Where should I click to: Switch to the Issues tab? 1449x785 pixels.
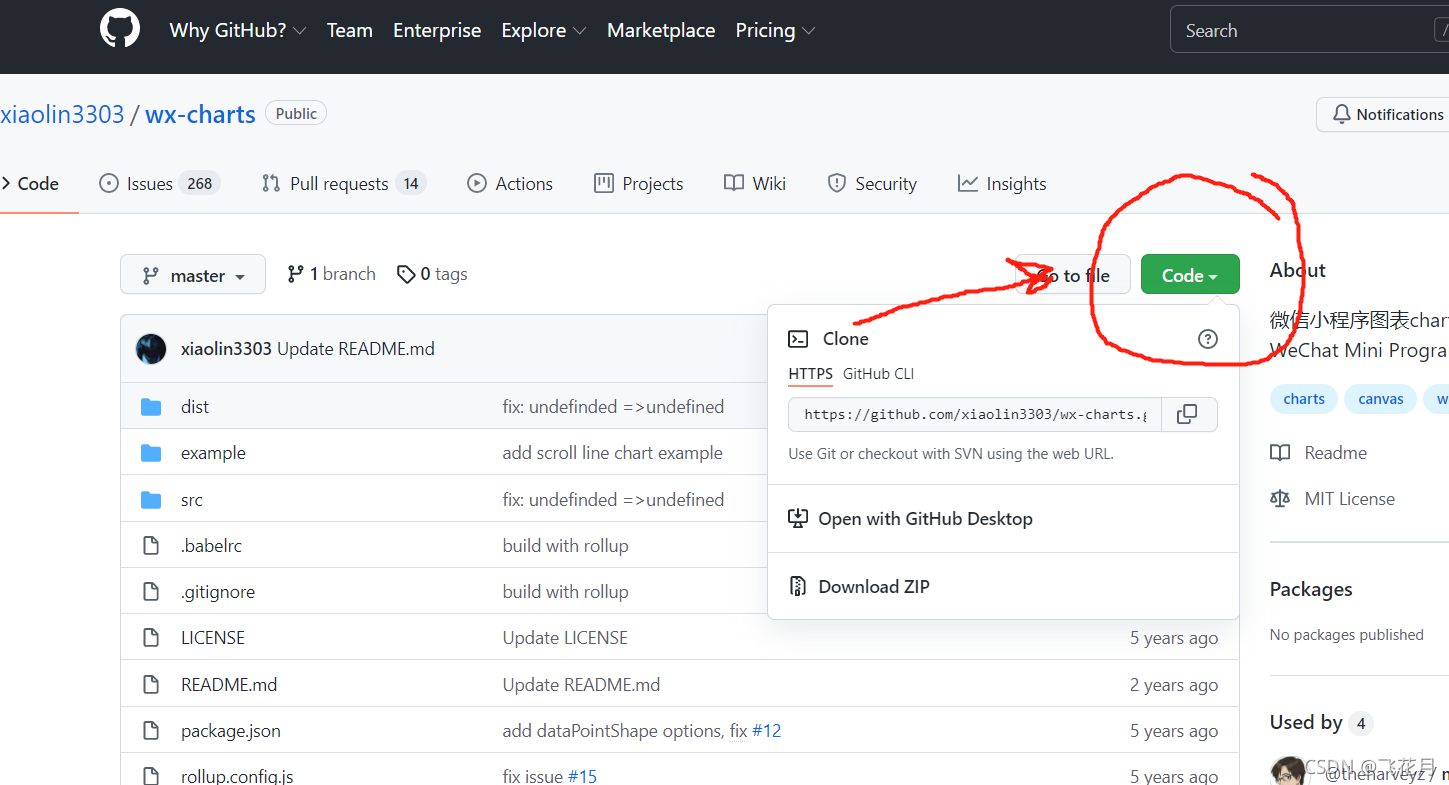pyautogui.click(x=159, y=184)
